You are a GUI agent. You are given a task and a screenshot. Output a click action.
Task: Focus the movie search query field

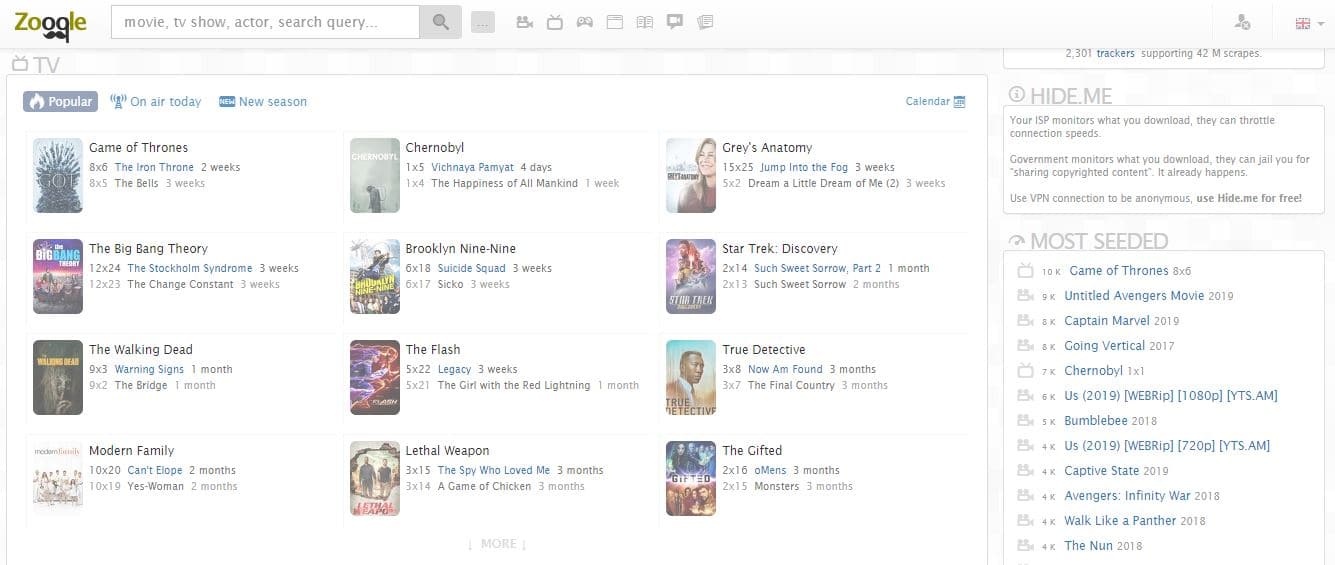point(265,22)
